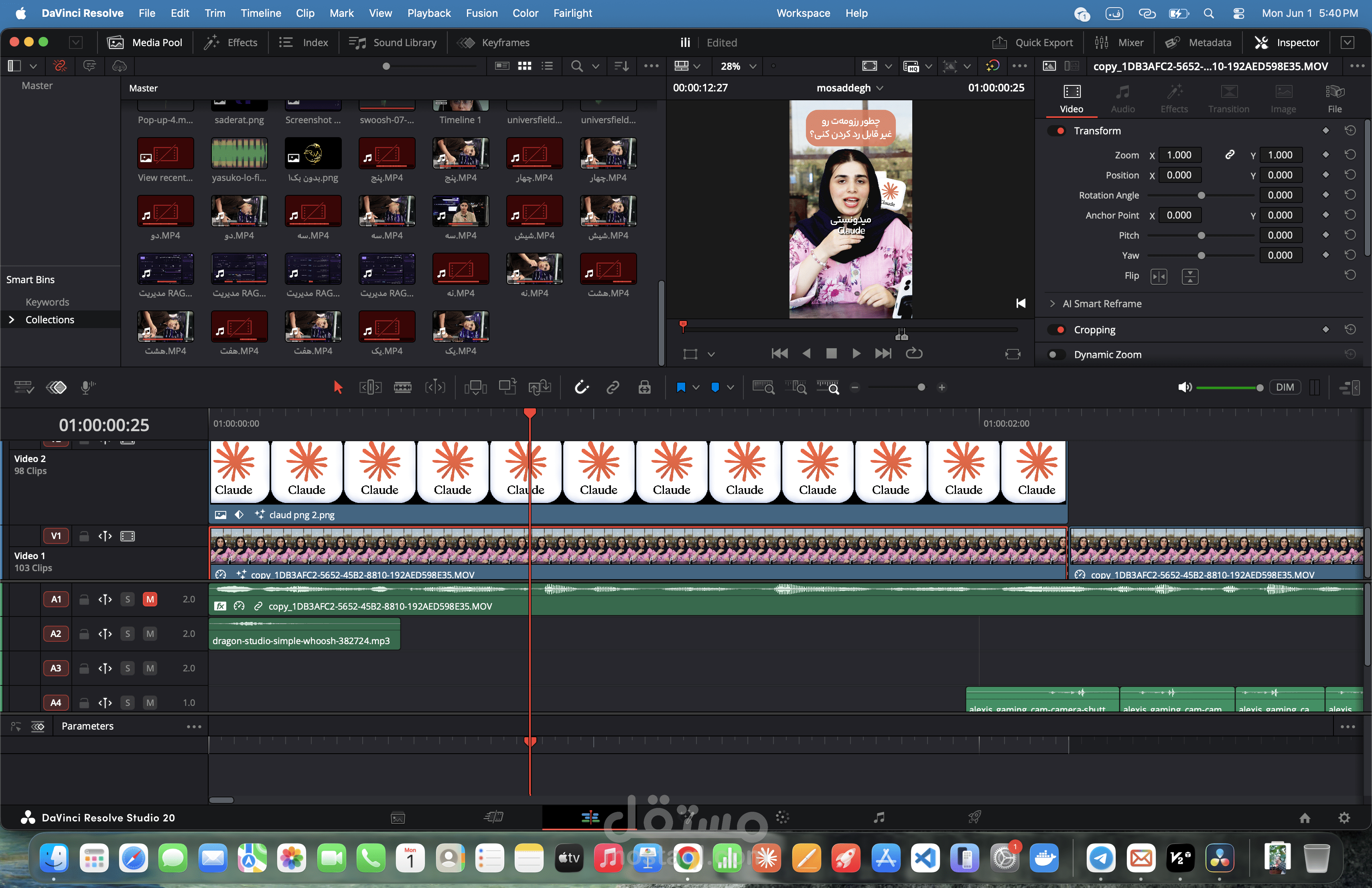1372x888 pixels.
Task: Open the marker color dropdown arrow
Action: point(731,387)
